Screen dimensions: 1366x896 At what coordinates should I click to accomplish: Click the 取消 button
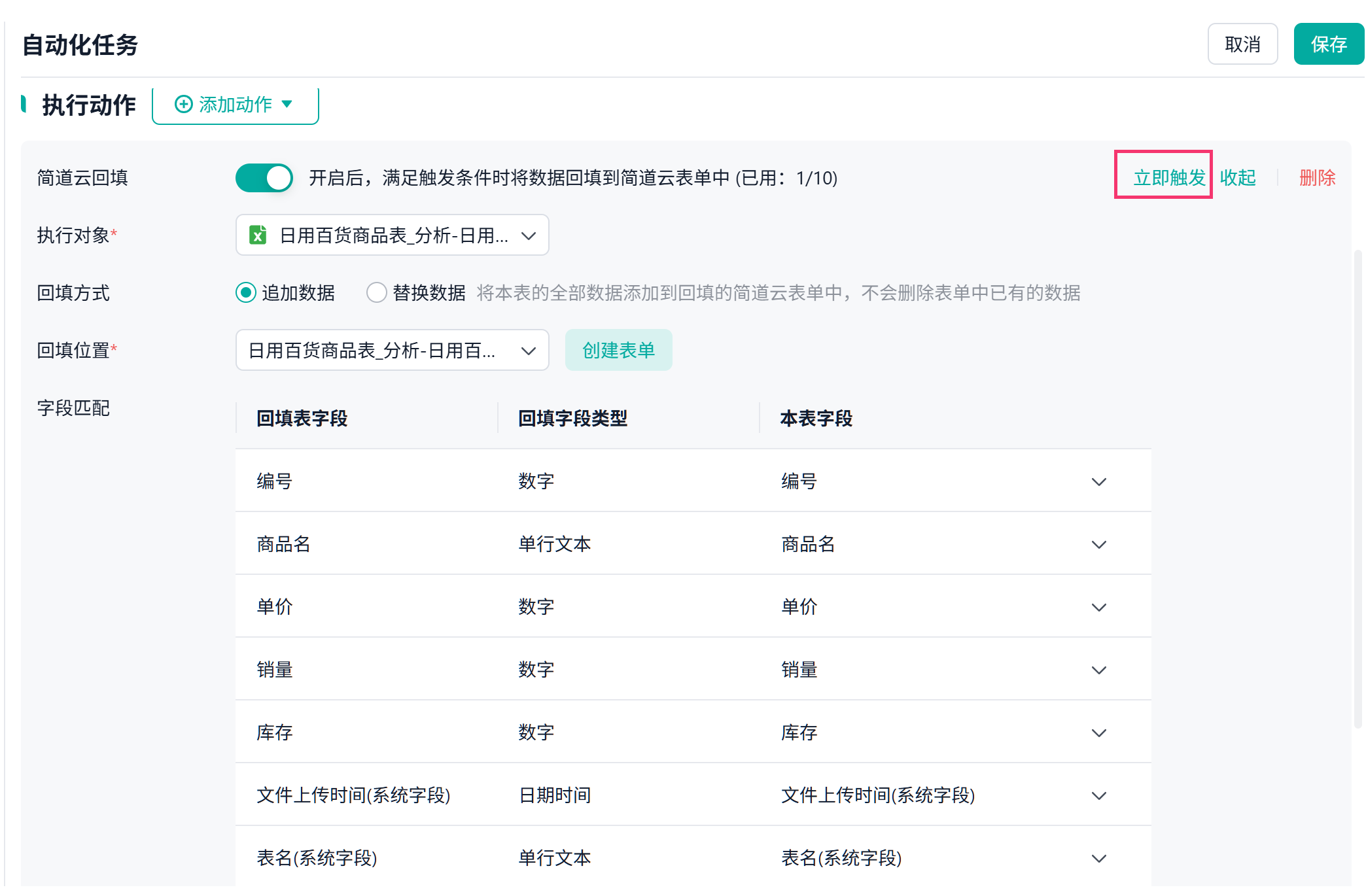pyautogui.click(x=1242, y=44)
